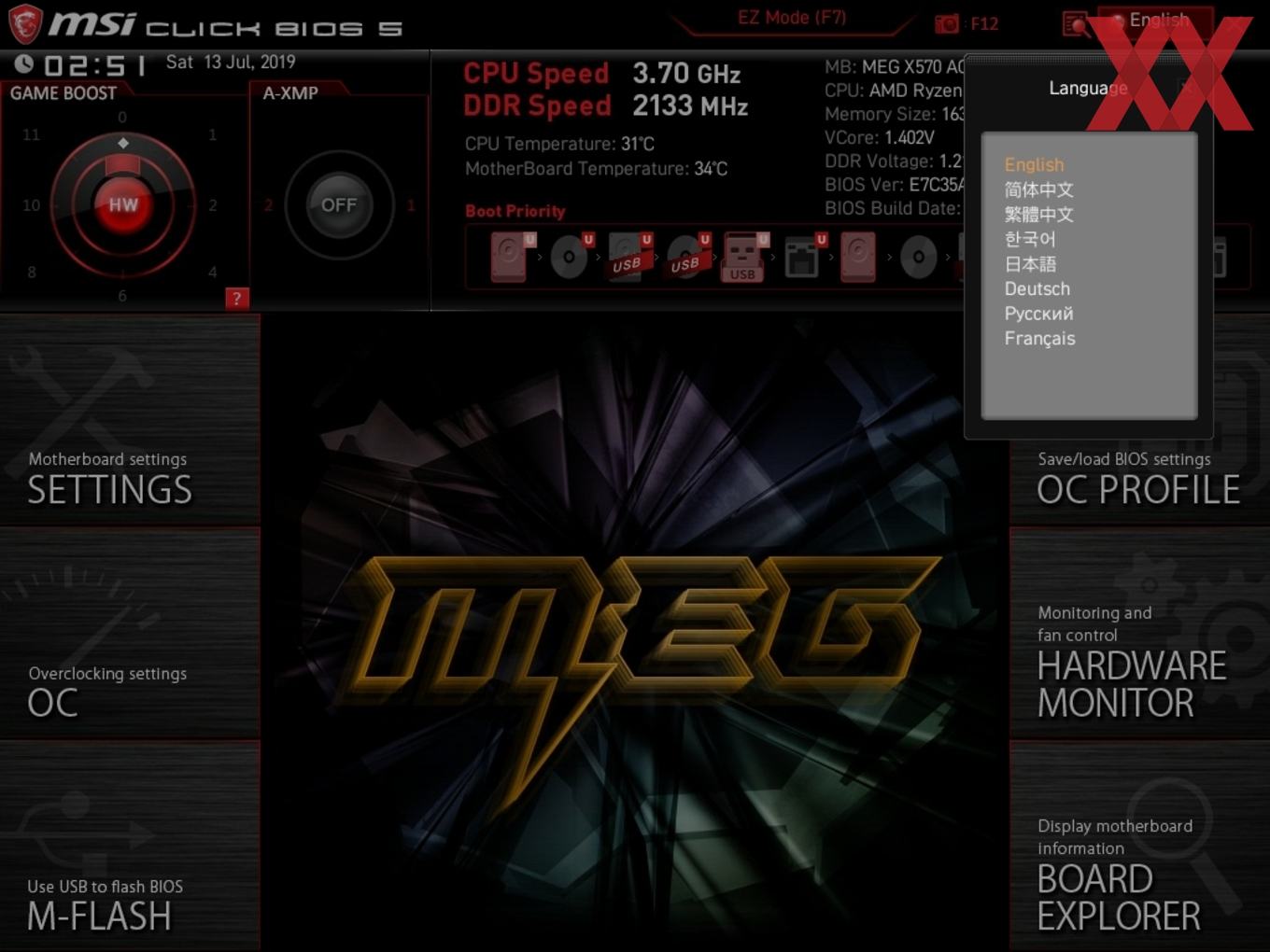Select 日本語 in the language list
1270x952 pixels.
click(x=1030, y=264)
